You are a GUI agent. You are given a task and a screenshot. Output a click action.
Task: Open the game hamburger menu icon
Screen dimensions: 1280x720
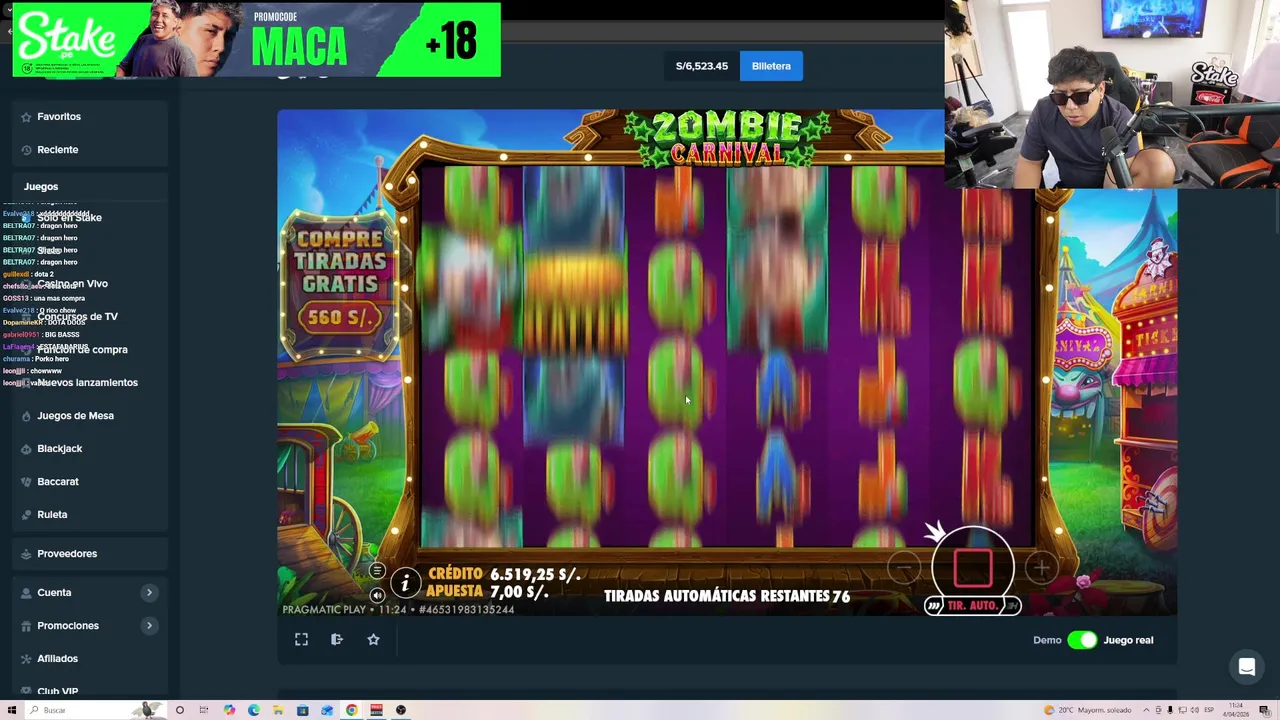(377, 571)
